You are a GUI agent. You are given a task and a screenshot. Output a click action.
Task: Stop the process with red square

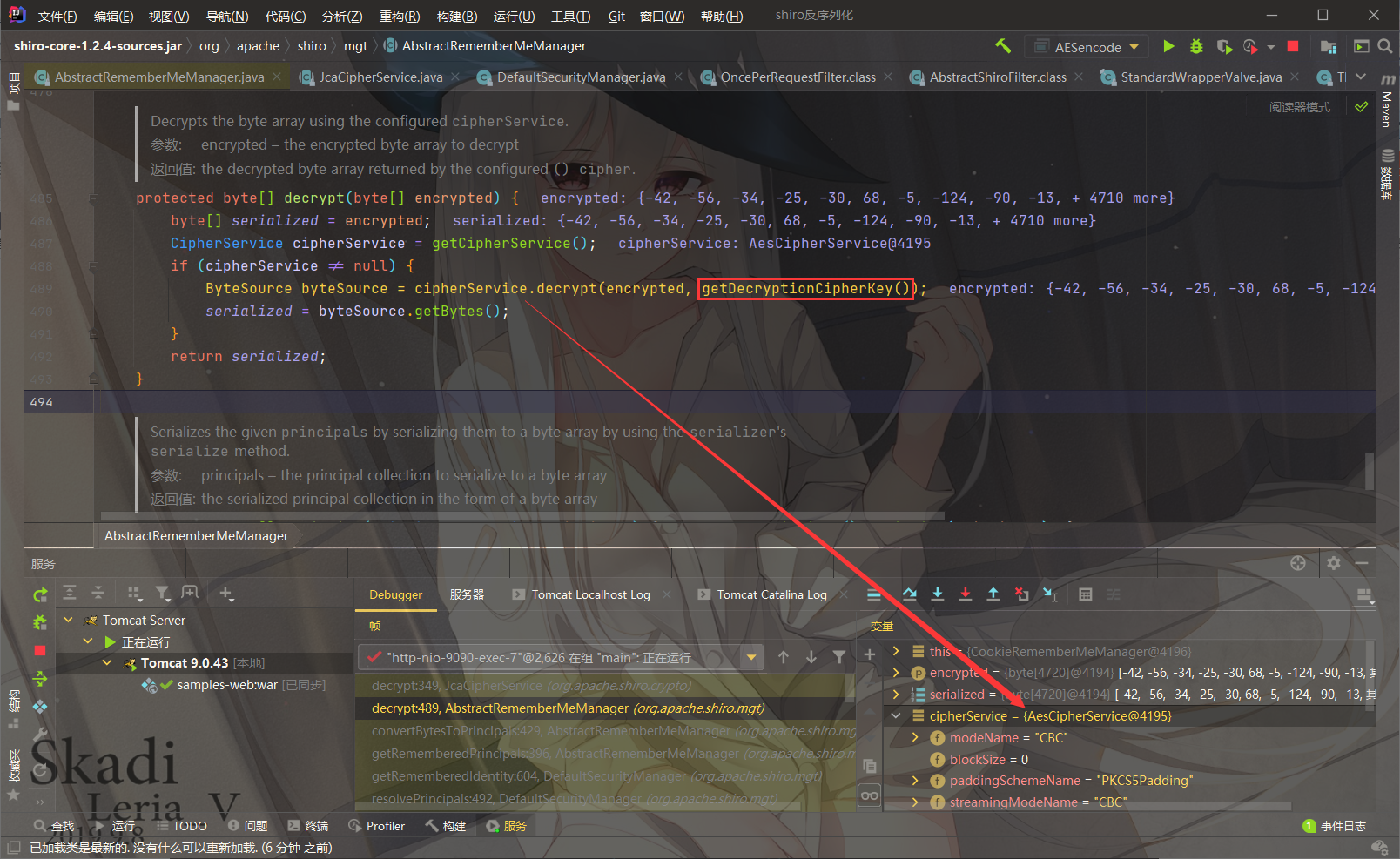tap(1293, 46)
